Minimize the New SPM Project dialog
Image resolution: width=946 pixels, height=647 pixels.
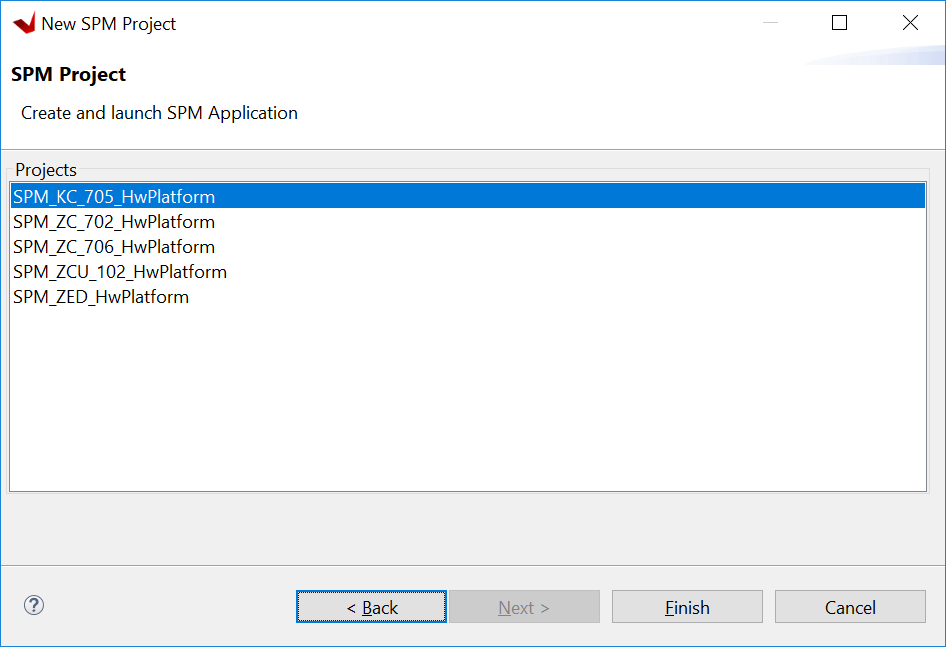771,22
